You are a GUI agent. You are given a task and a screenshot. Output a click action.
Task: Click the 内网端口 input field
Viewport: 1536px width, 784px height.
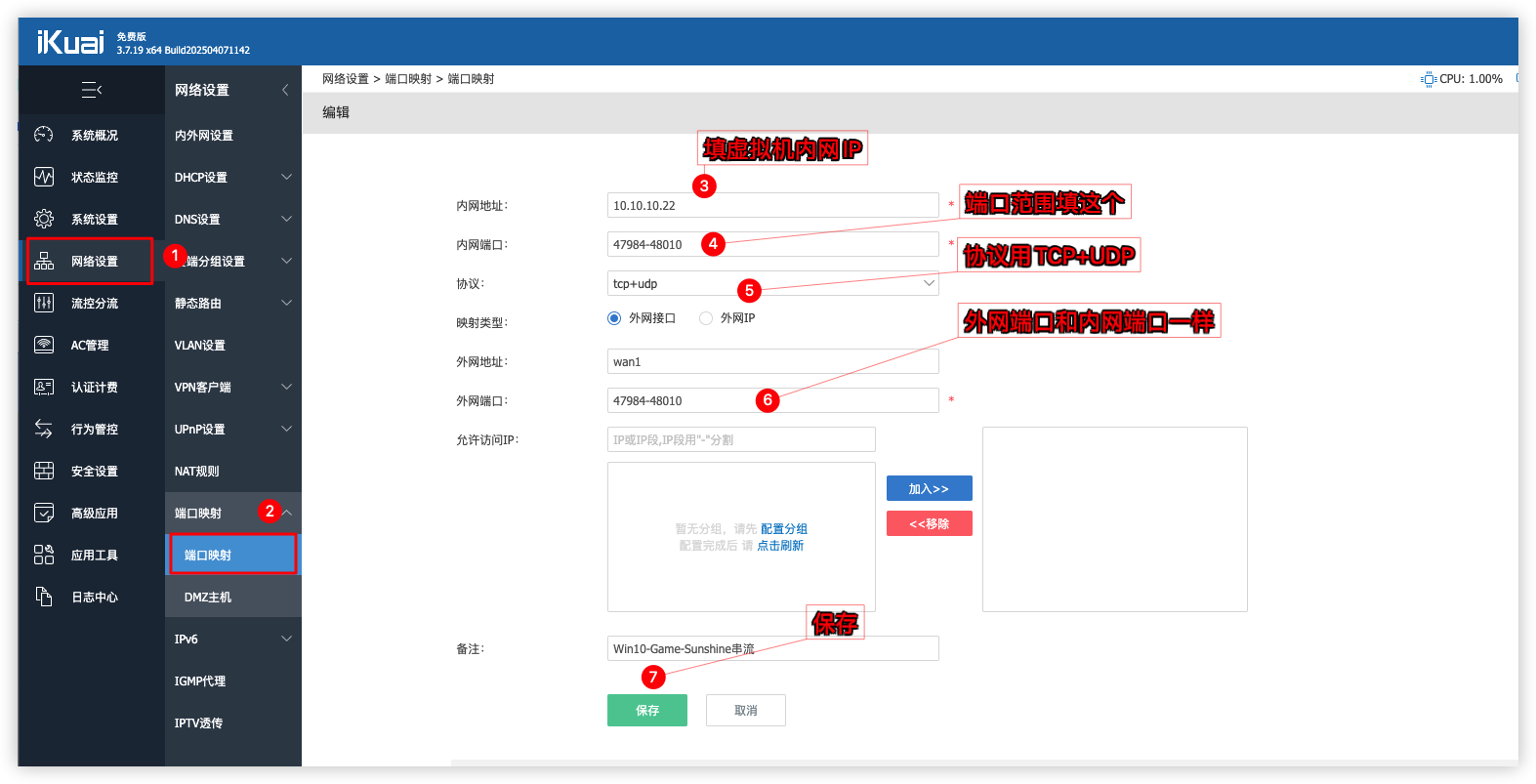(x=773, y=244)
